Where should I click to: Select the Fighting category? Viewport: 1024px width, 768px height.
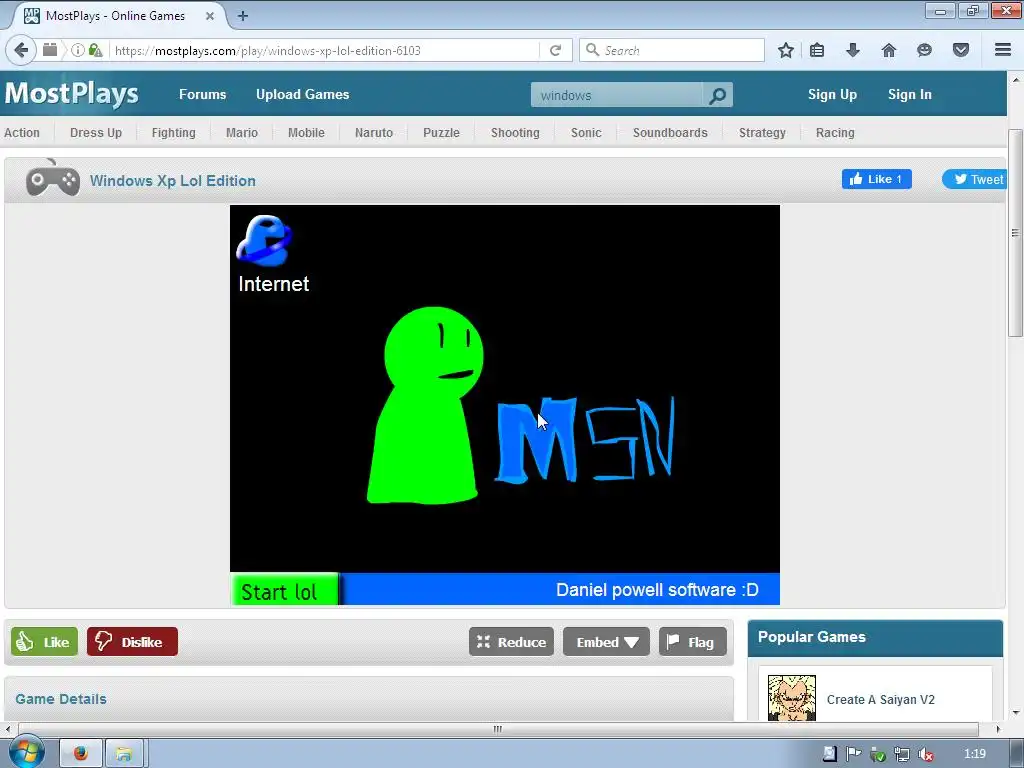(174, 133)
